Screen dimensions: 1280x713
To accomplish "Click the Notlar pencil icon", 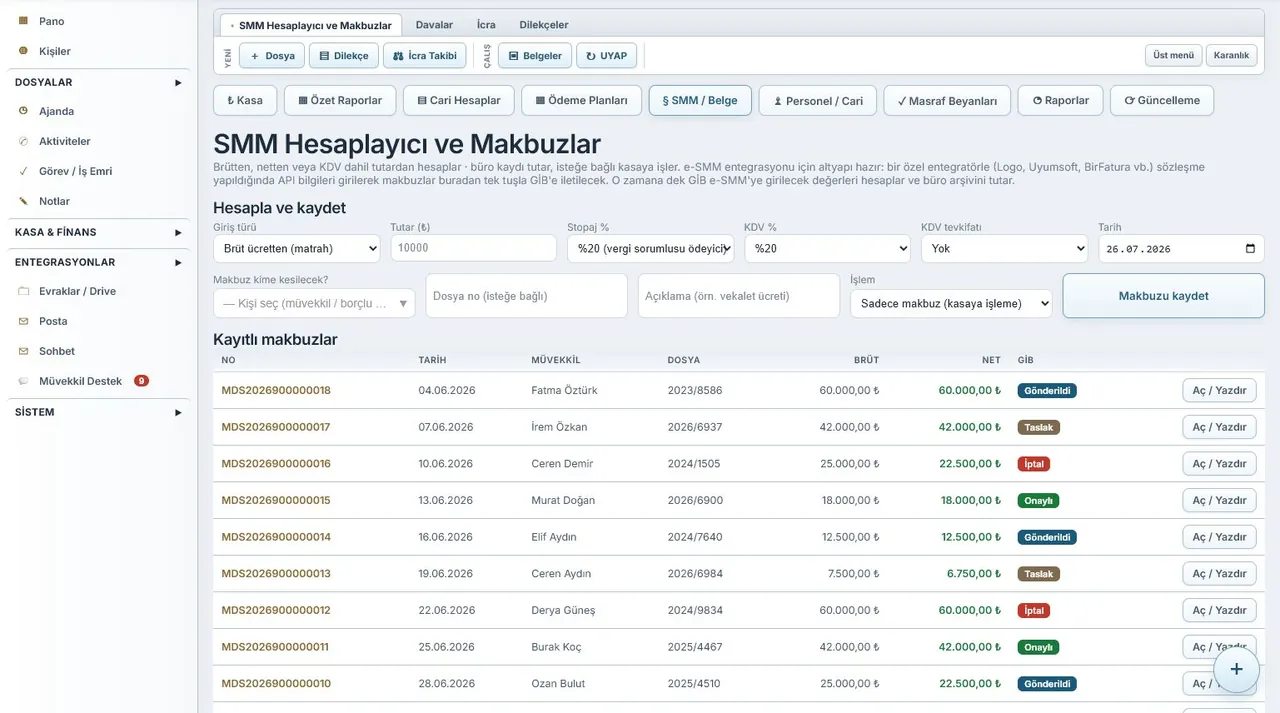I will coord(24,201).
